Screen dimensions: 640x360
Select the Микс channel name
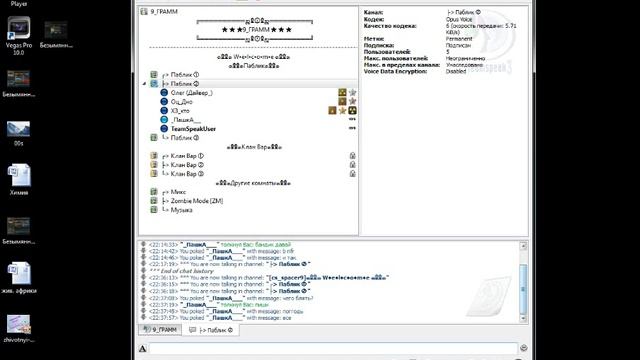(178, 192)
